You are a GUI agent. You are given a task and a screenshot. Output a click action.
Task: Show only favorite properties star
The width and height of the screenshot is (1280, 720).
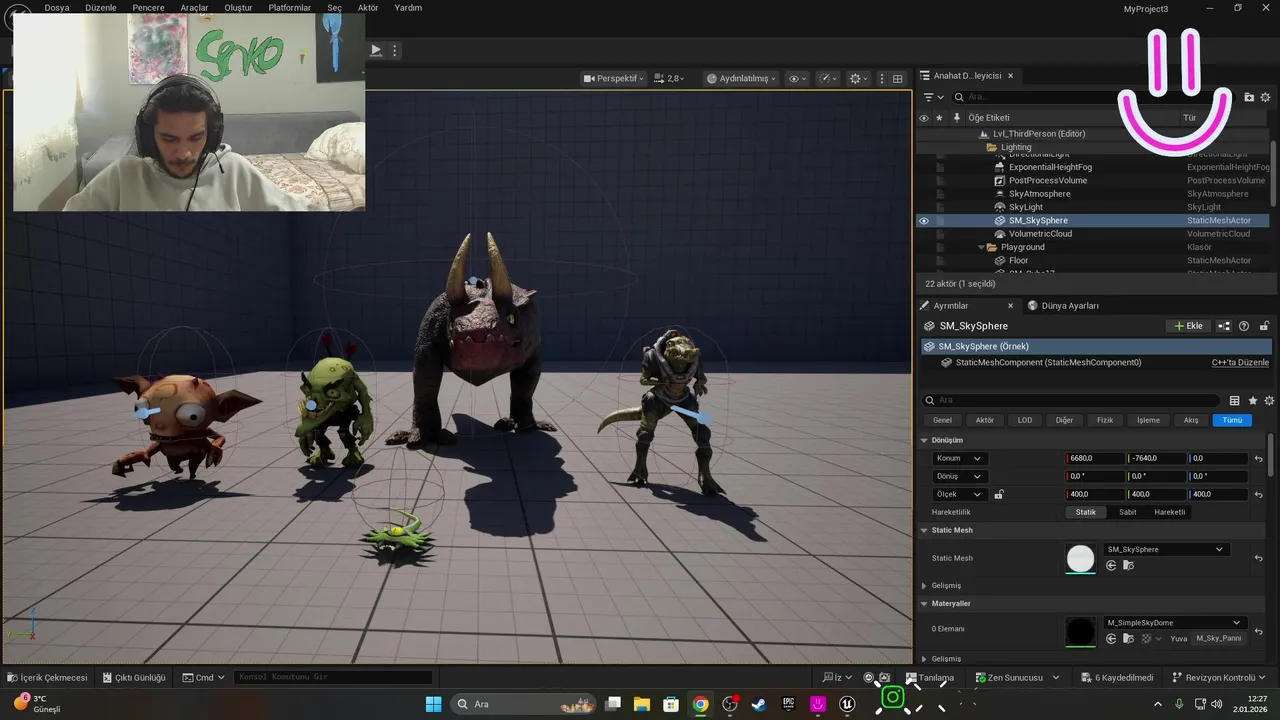coord(1252,401)
